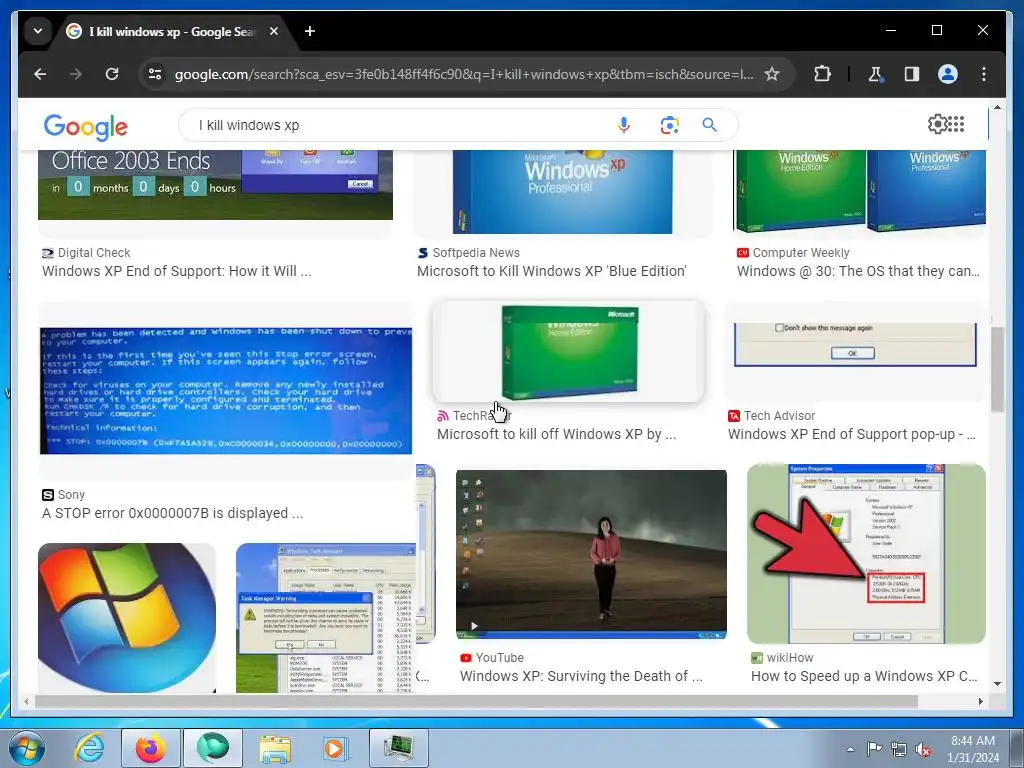Open the Action Center flag icon
Viewport: 1024px width, 768px height.
click(874, 749)
